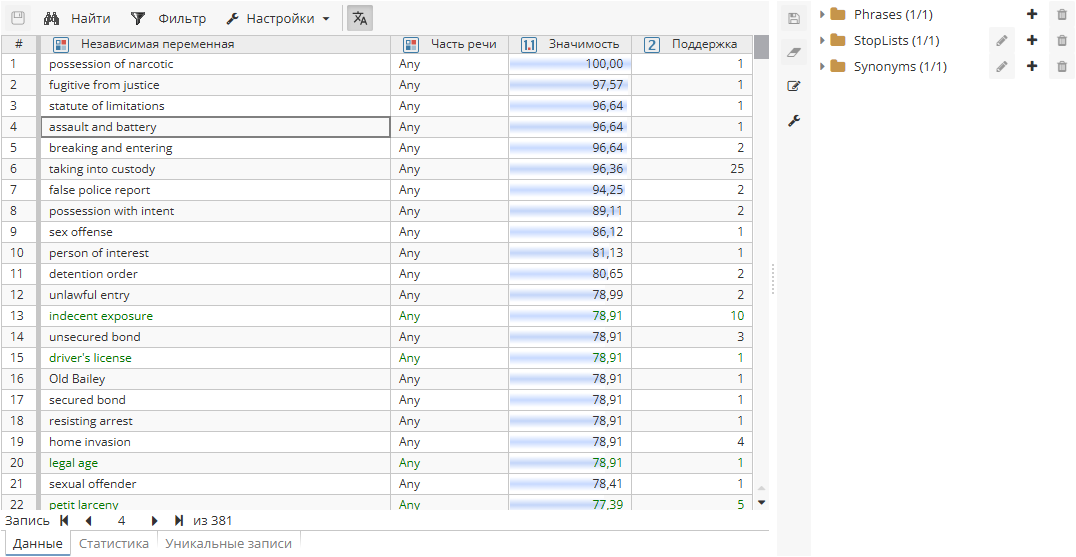The image size is (1076, 557).
Task: Click Значимость column numeric type icon
Action: [x=529, y=45]
